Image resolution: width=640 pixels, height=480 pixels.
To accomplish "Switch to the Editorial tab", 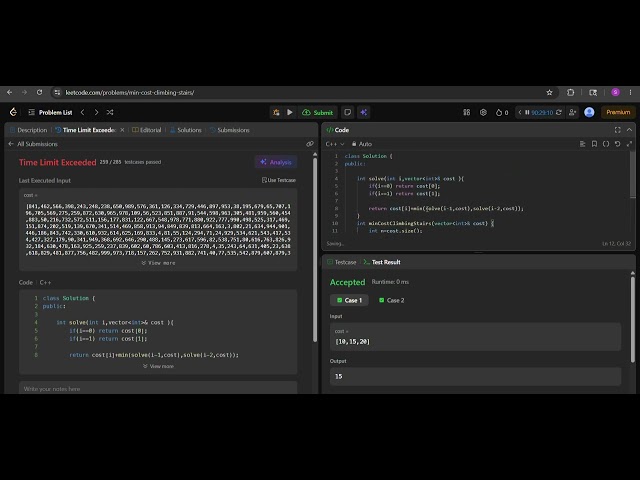I will pyautogui.click(x=147, y=130).
